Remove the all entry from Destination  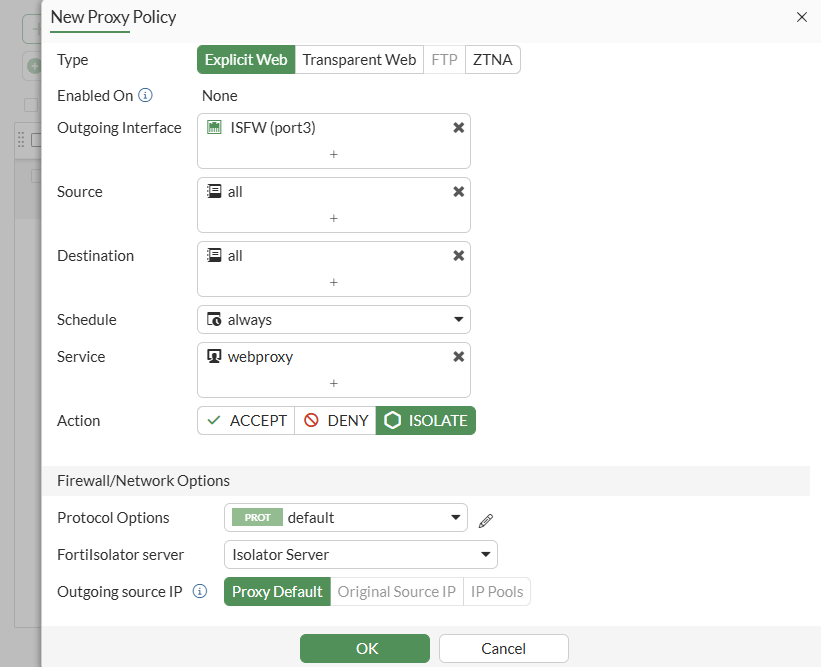(x=458, y=255)
